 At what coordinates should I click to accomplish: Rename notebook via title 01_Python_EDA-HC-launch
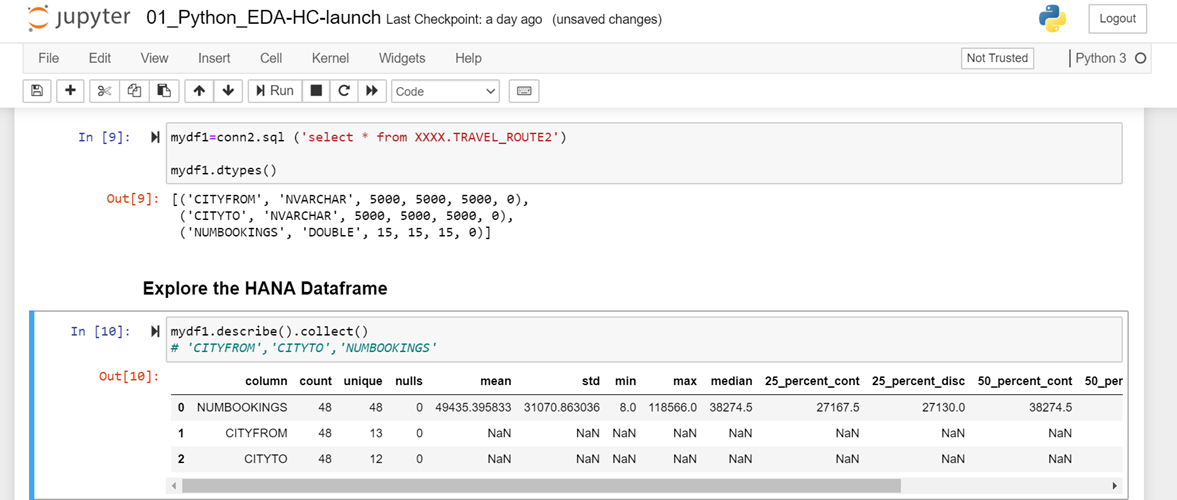click(263, 19)
